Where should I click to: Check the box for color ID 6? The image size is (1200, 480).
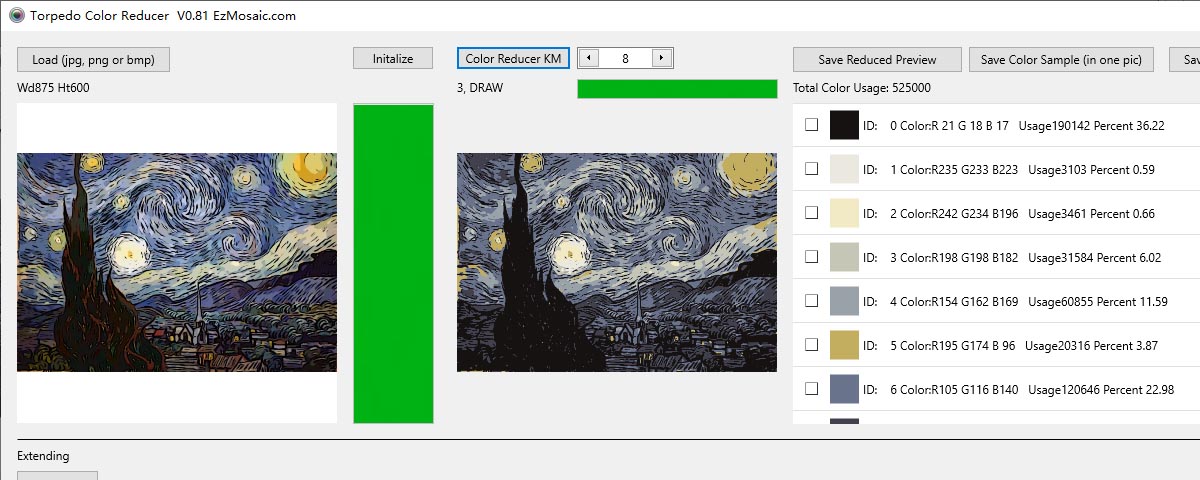pos(812,389)
